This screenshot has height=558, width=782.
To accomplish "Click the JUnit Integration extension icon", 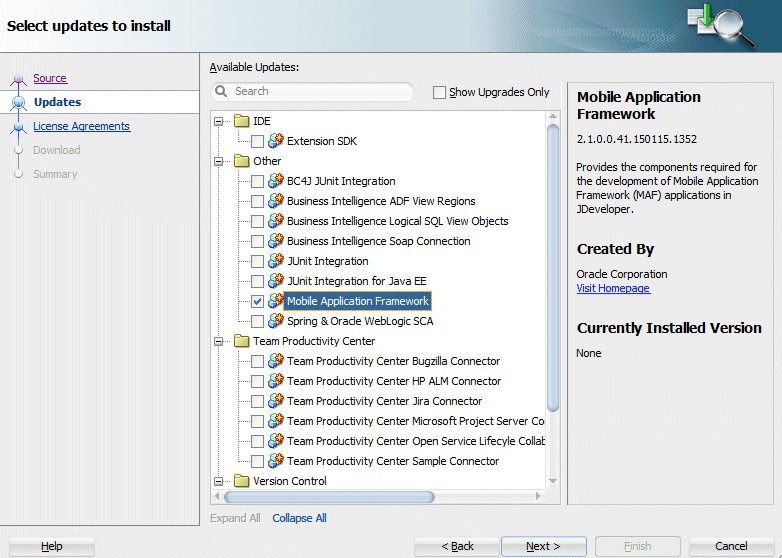I will (x=276, y=261).
